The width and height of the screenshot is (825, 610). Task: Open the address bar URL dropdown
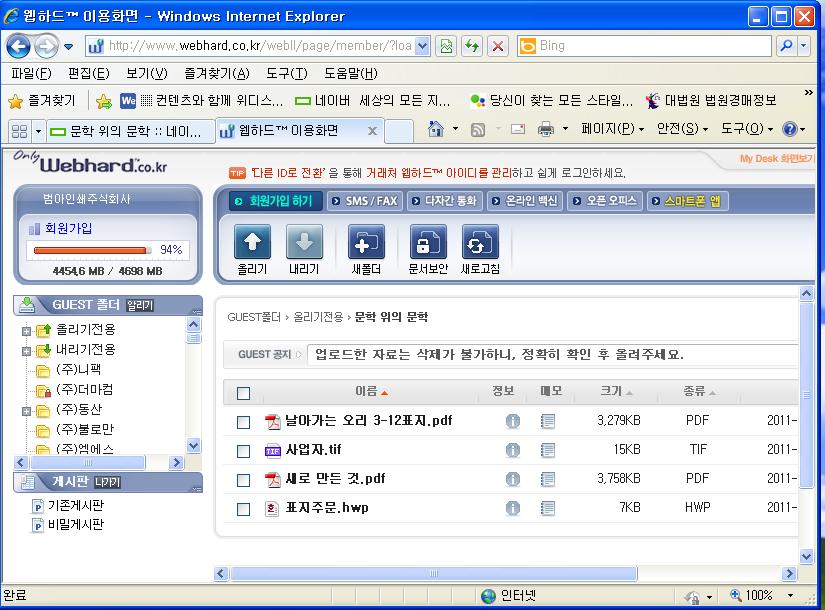coord(422,46)
